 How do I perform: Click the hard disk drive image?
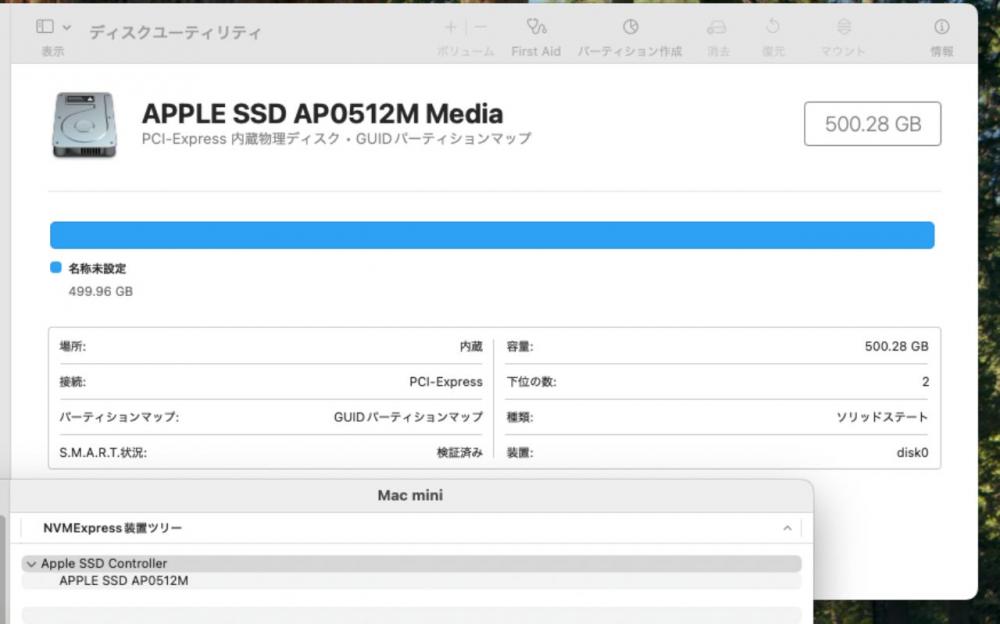tap(84, 124)
